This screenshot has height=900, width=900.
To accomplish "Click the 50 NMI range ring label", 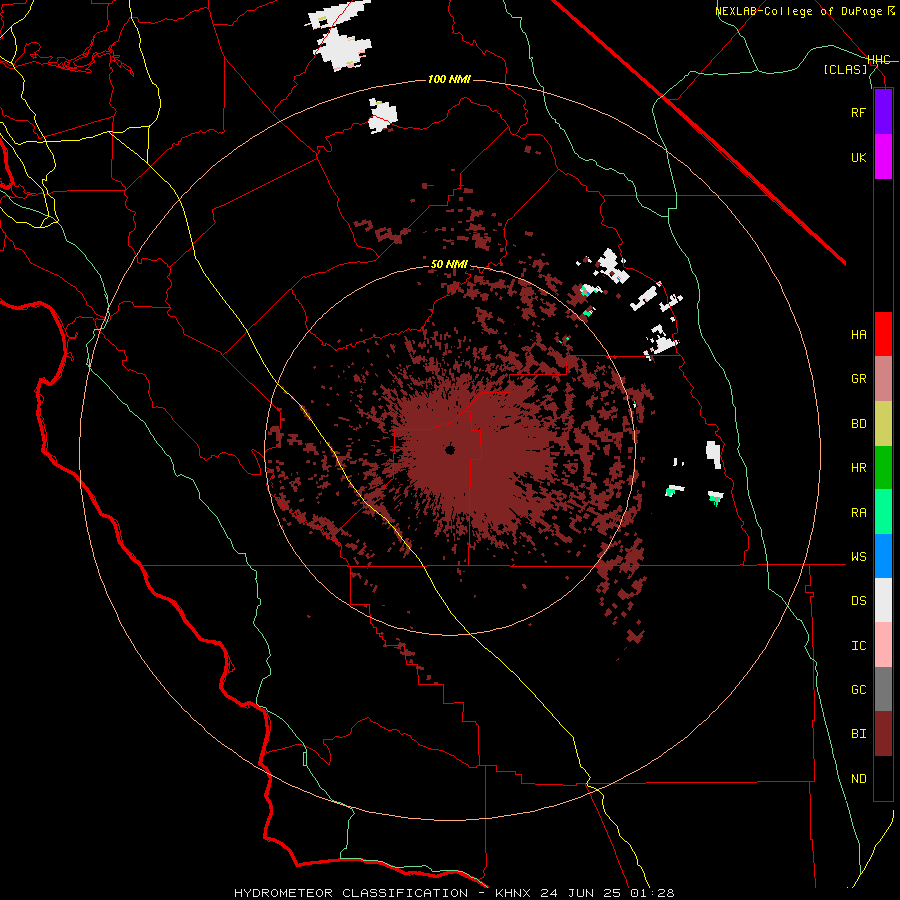I will click(449, 264).
